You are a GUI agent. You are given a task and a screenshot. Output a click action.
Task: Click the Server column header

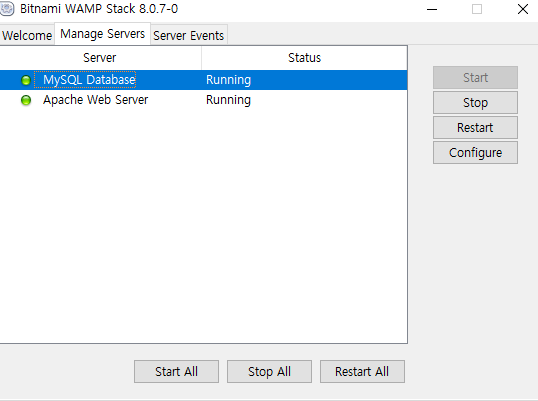100,58
